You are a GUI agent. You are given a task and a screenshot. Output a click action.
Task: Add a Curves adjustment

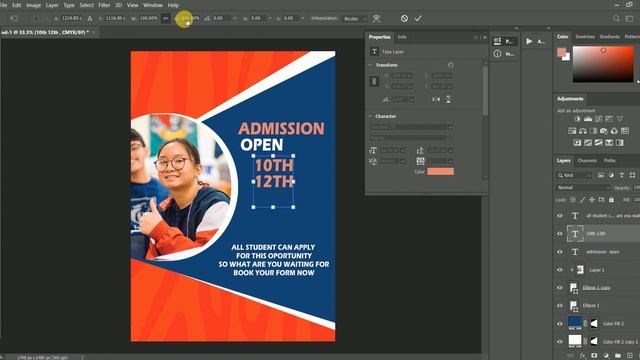[x=598, y=119]
